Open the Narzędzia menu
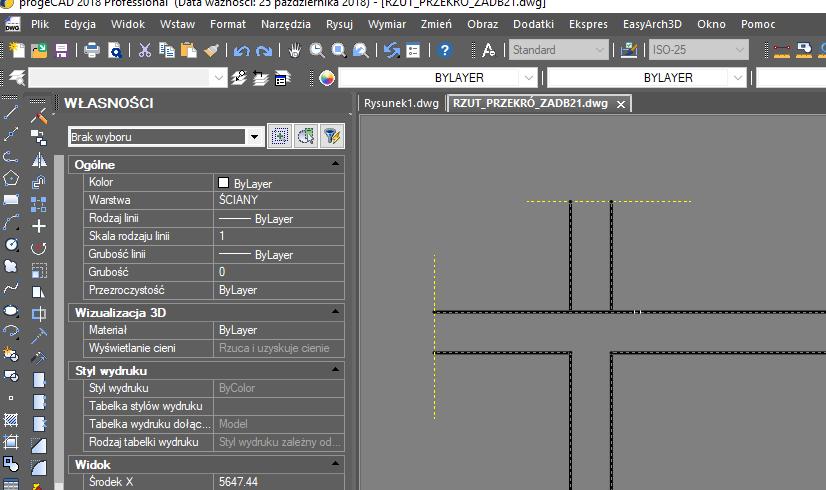 point(286,24)
